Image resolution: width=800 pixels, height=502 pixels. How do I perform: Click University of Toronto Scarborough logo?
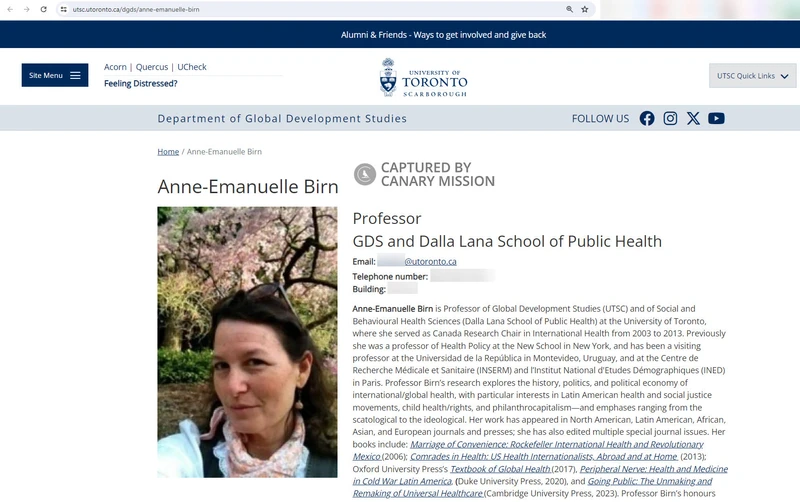[x=423, y=78]
